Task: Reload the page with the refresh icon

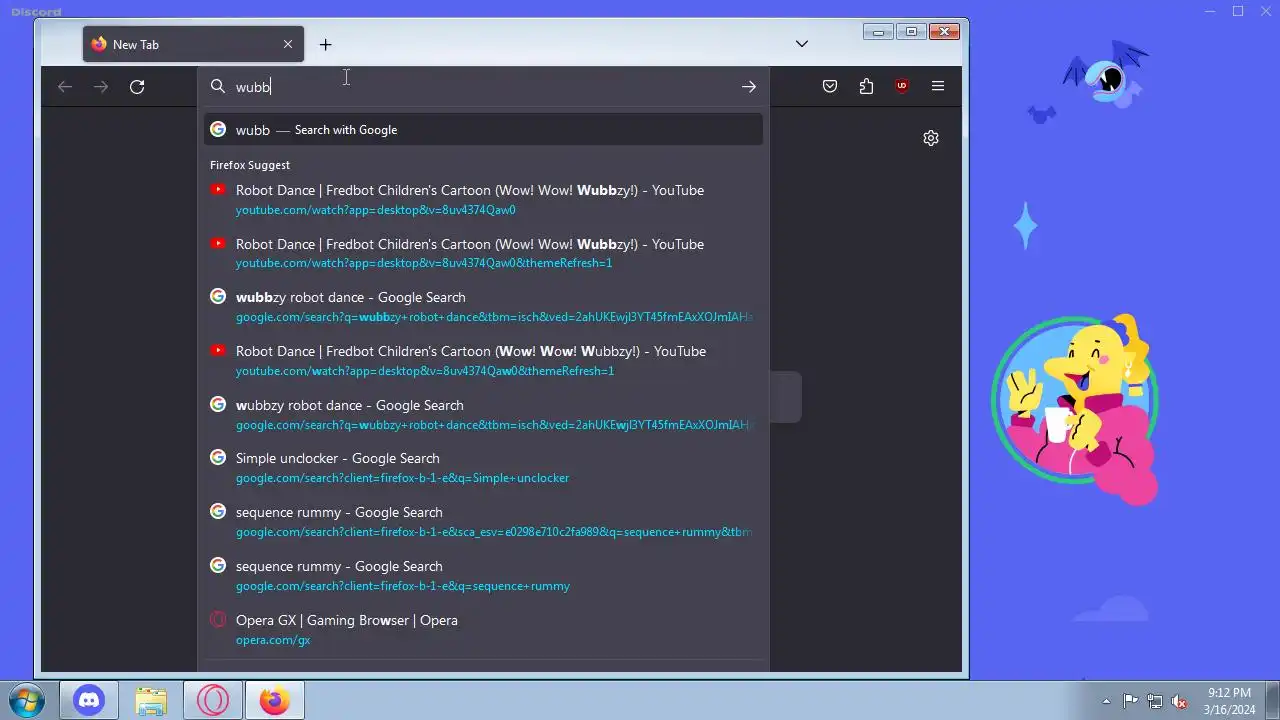Action: point(137,87)
